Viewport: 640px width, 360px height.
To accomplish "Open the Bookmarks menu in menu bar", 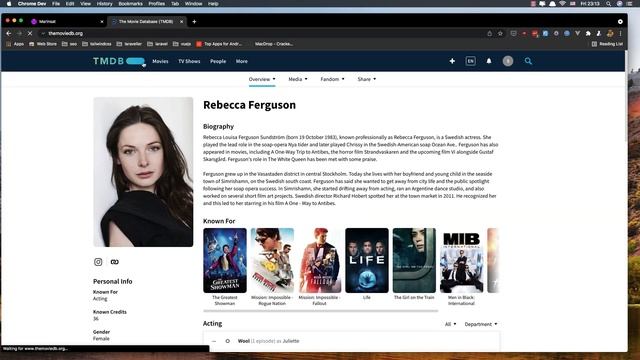I will pos(131,4).
